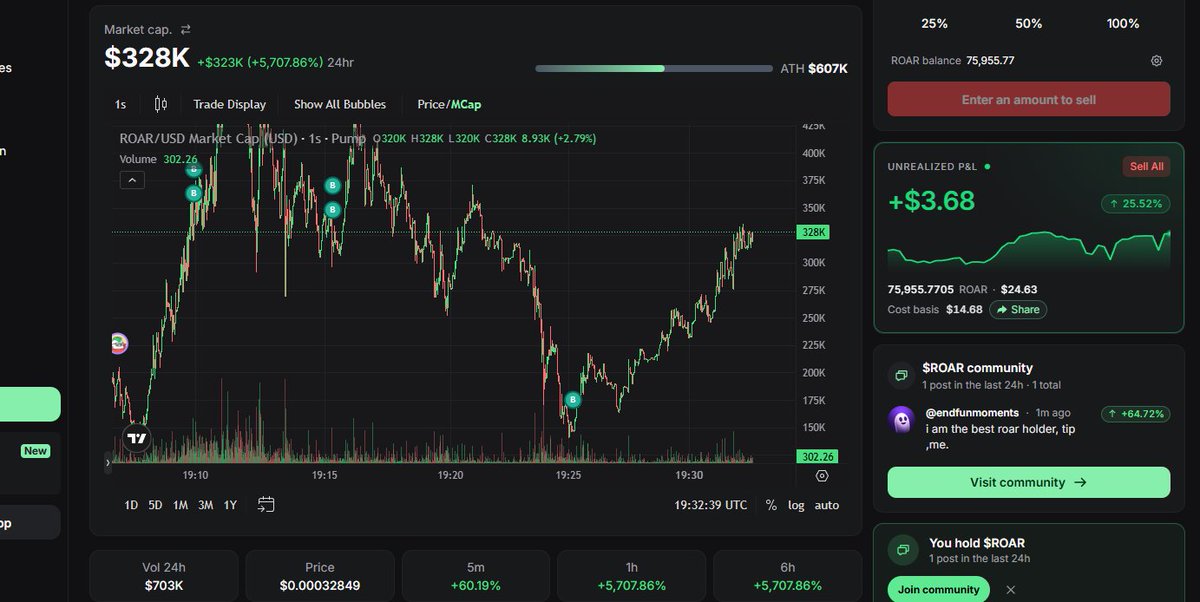Open settings gear beside ROAR balance
This screenshot has height=602, width=1200.
(1157, 61)
